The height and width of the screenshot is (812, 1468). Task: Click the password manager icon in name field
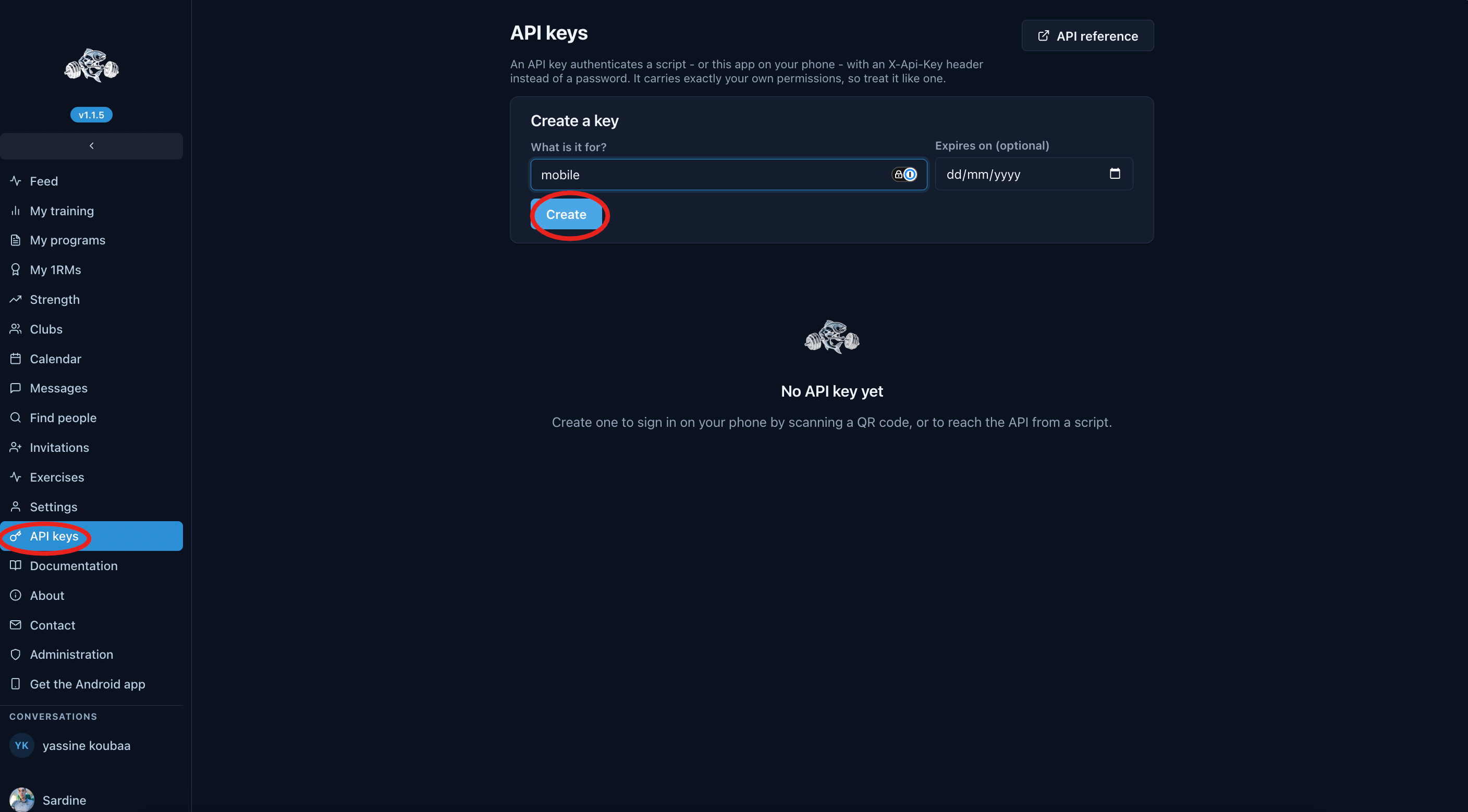tap(904, 175)
